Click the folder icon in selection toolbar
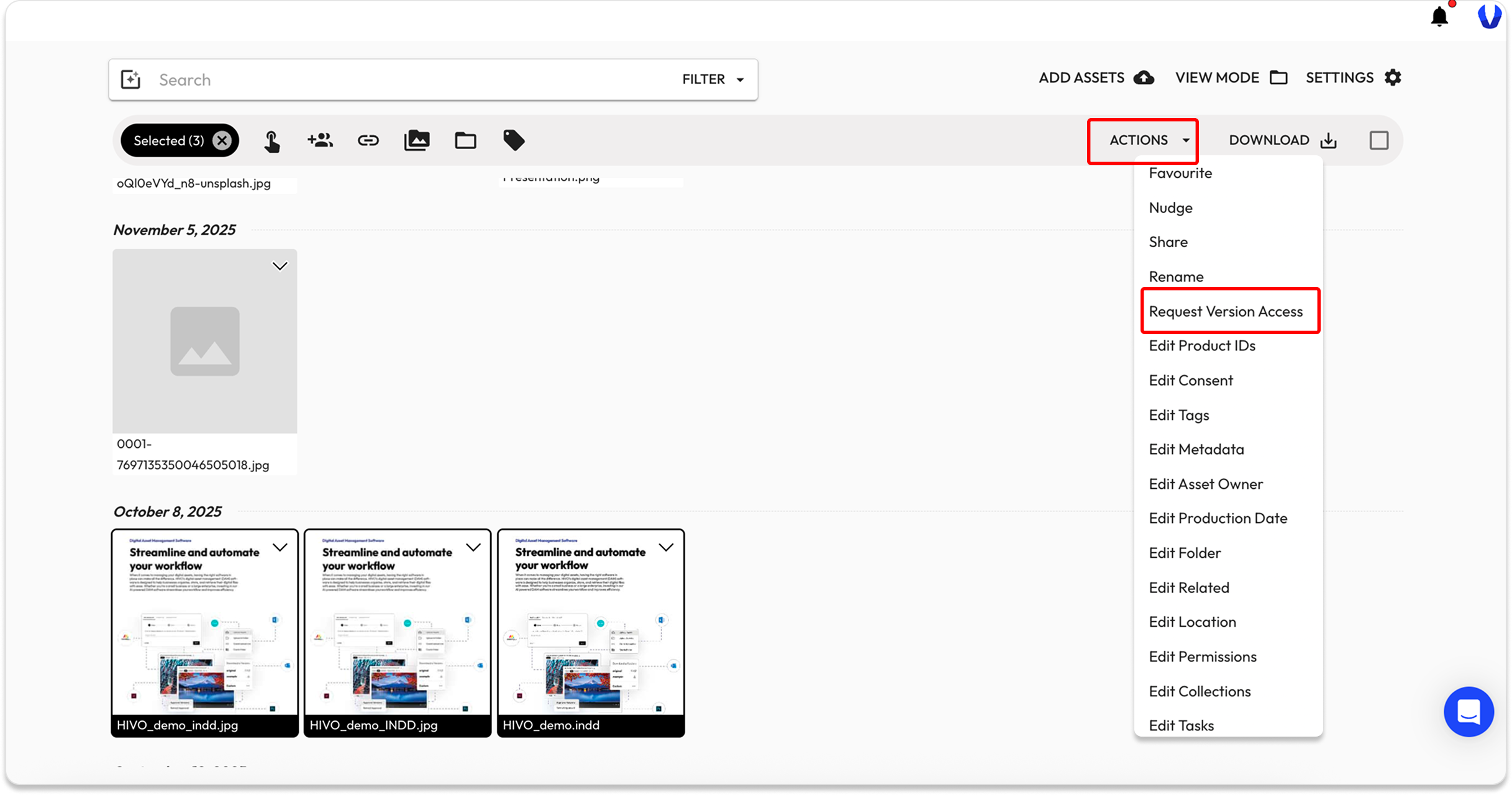The image size is (1512, 795). 465,140
